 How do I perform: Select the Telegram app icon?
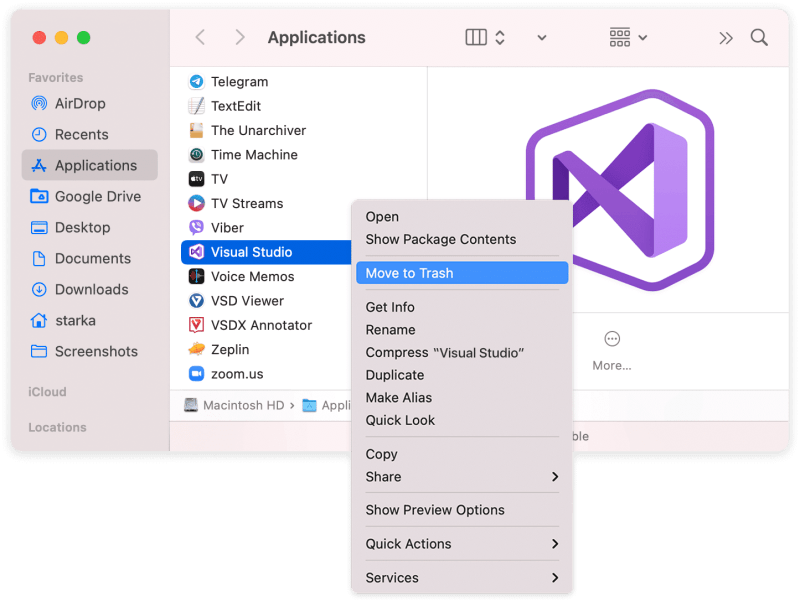[195, 81]
